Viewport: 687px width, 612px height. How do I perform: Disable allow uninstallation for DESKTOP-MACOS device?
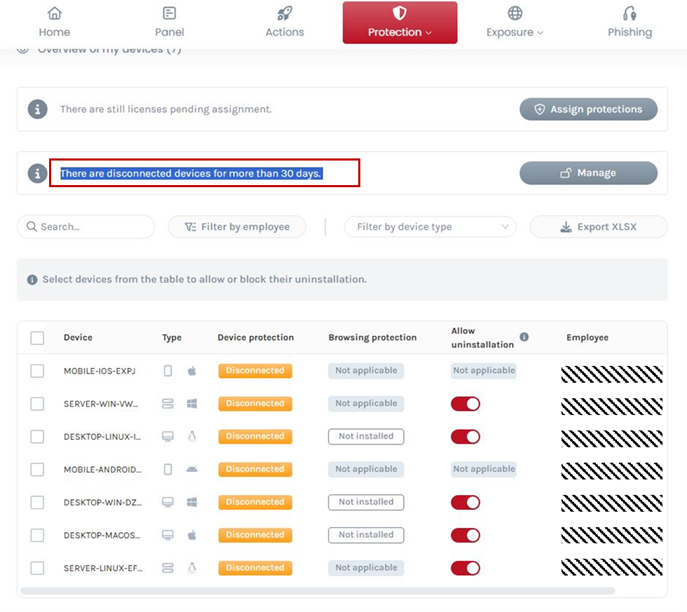tap(465, 535)
